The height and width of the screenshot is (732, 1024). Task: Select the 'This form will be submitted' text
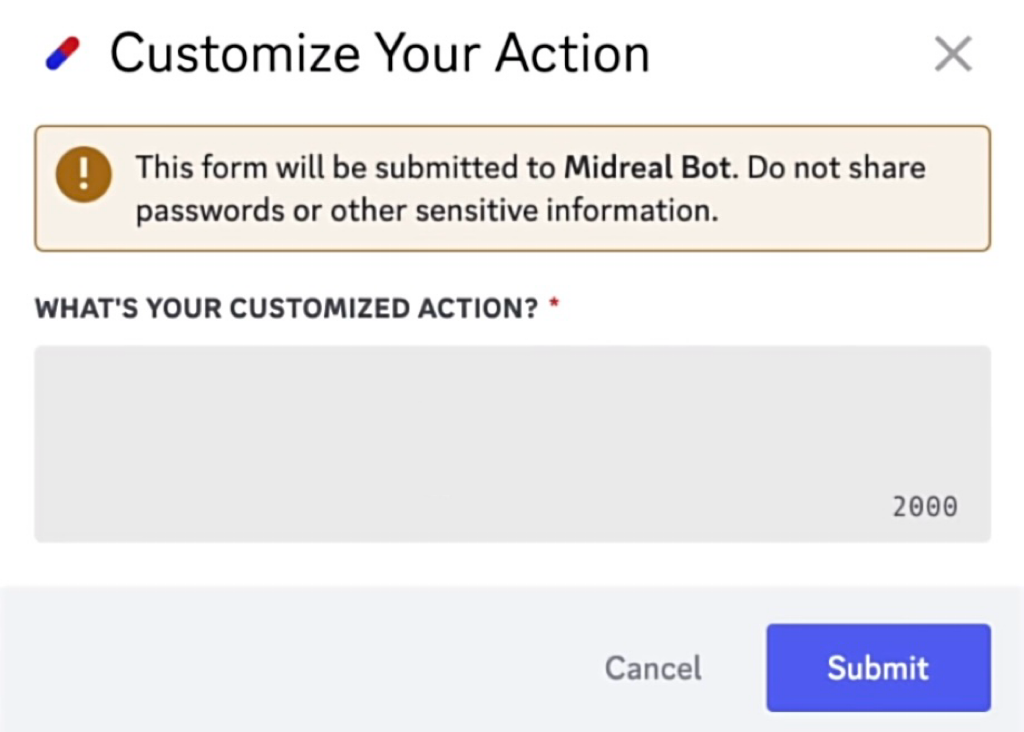pyautogui.click(x=345, y=168)
